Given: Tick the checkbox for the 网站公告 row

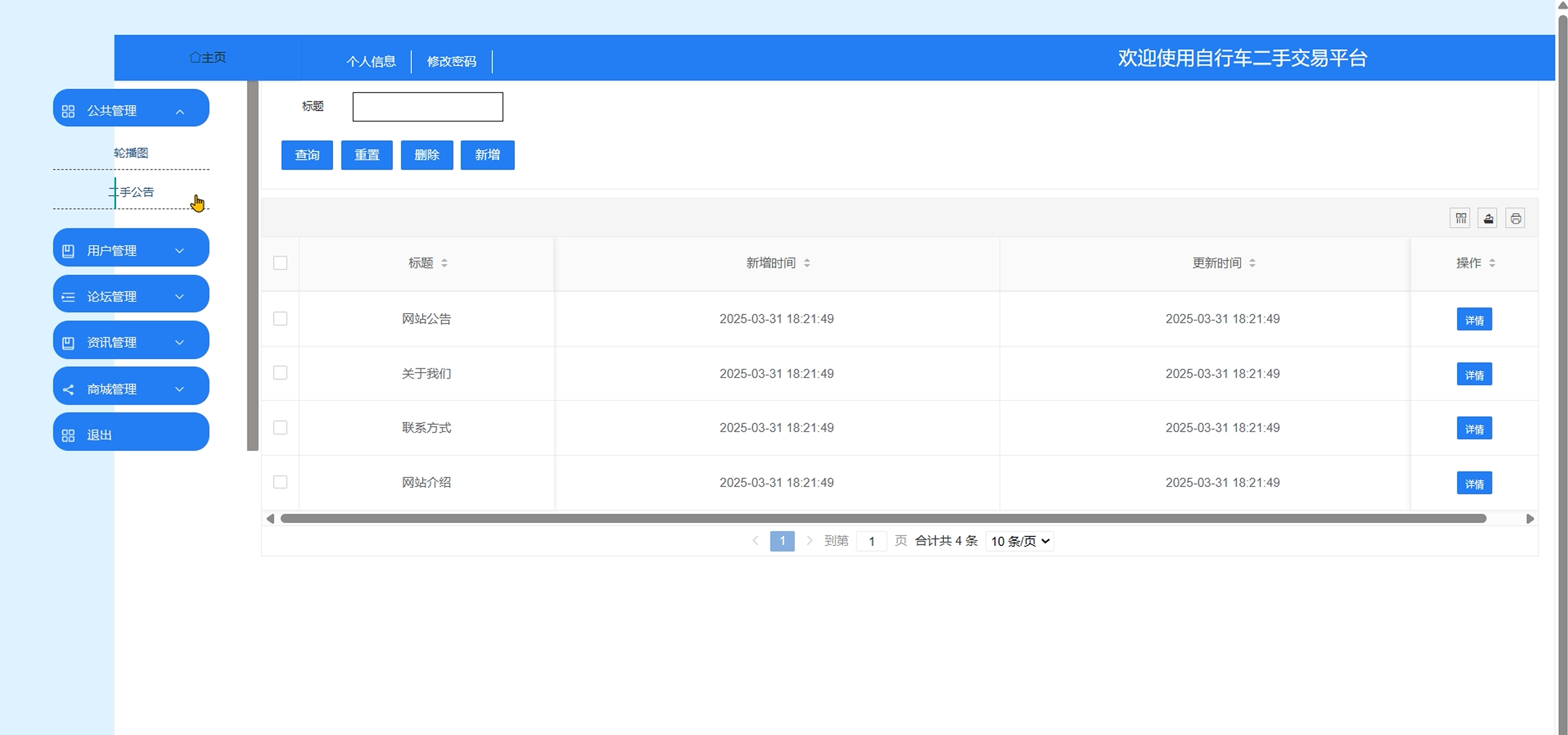Looking at the screenshot, I should (280, 319).
